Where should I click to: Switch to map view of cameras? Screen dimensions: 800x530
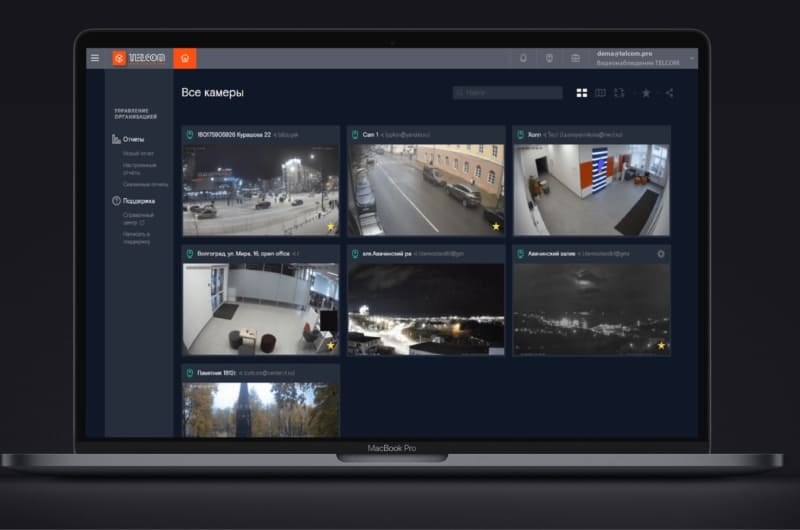click(x=601, y=93)
